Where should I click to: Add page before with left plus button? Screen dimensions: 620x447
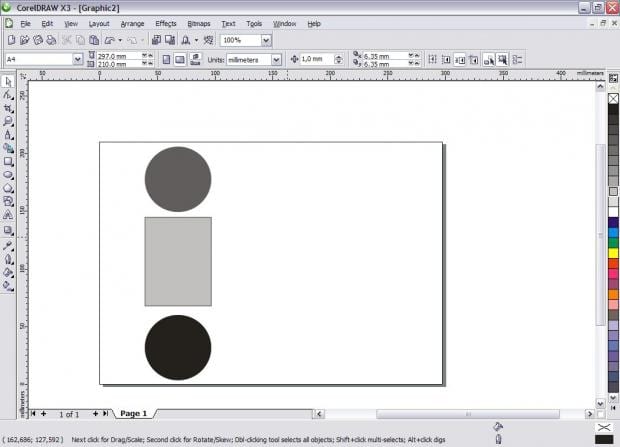pos(43,413)
